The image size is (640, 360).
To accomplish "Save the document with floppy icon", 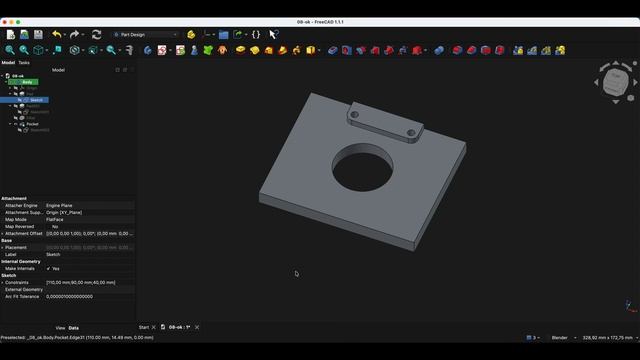I will pos(38,35).
